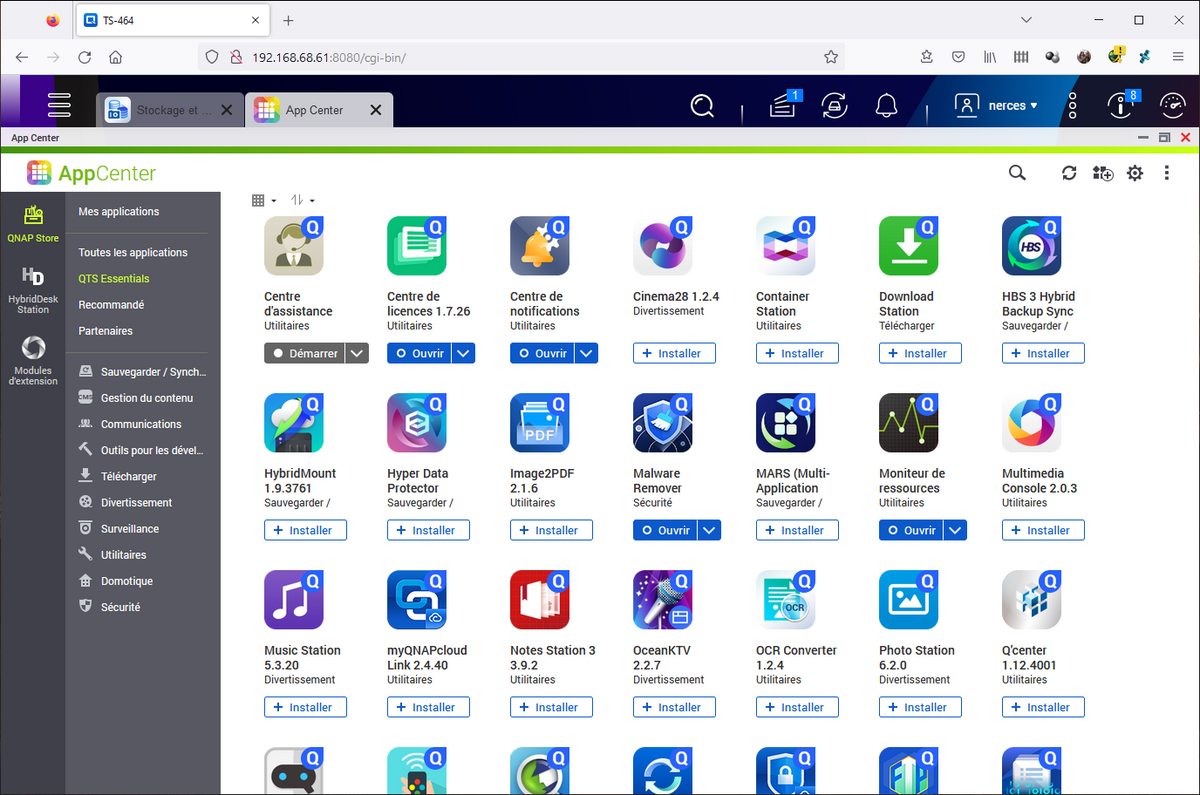
Task: Click the Container Station app icon
Action: [x=786, y=246]
